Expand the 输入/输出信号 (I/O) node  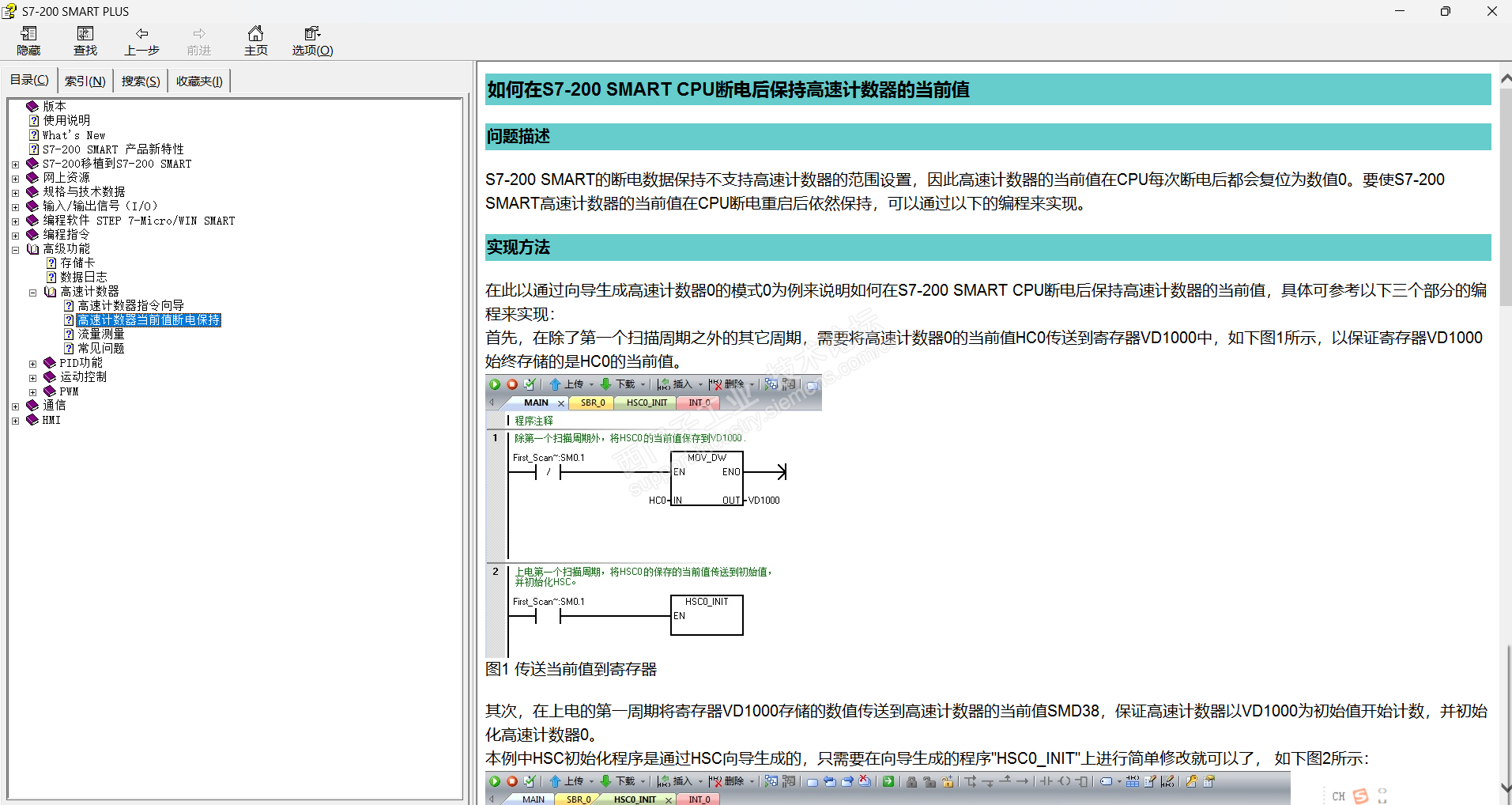[x=16, y=207]
